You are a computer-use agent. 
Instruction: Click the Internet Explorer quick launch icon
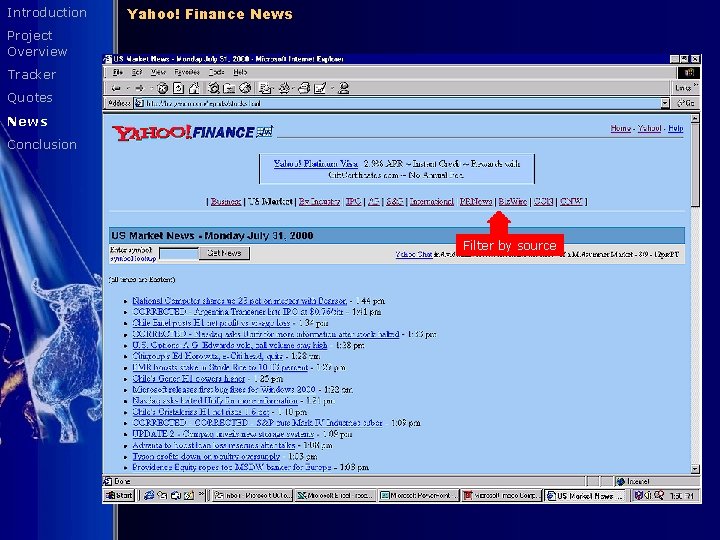(149, 495)
